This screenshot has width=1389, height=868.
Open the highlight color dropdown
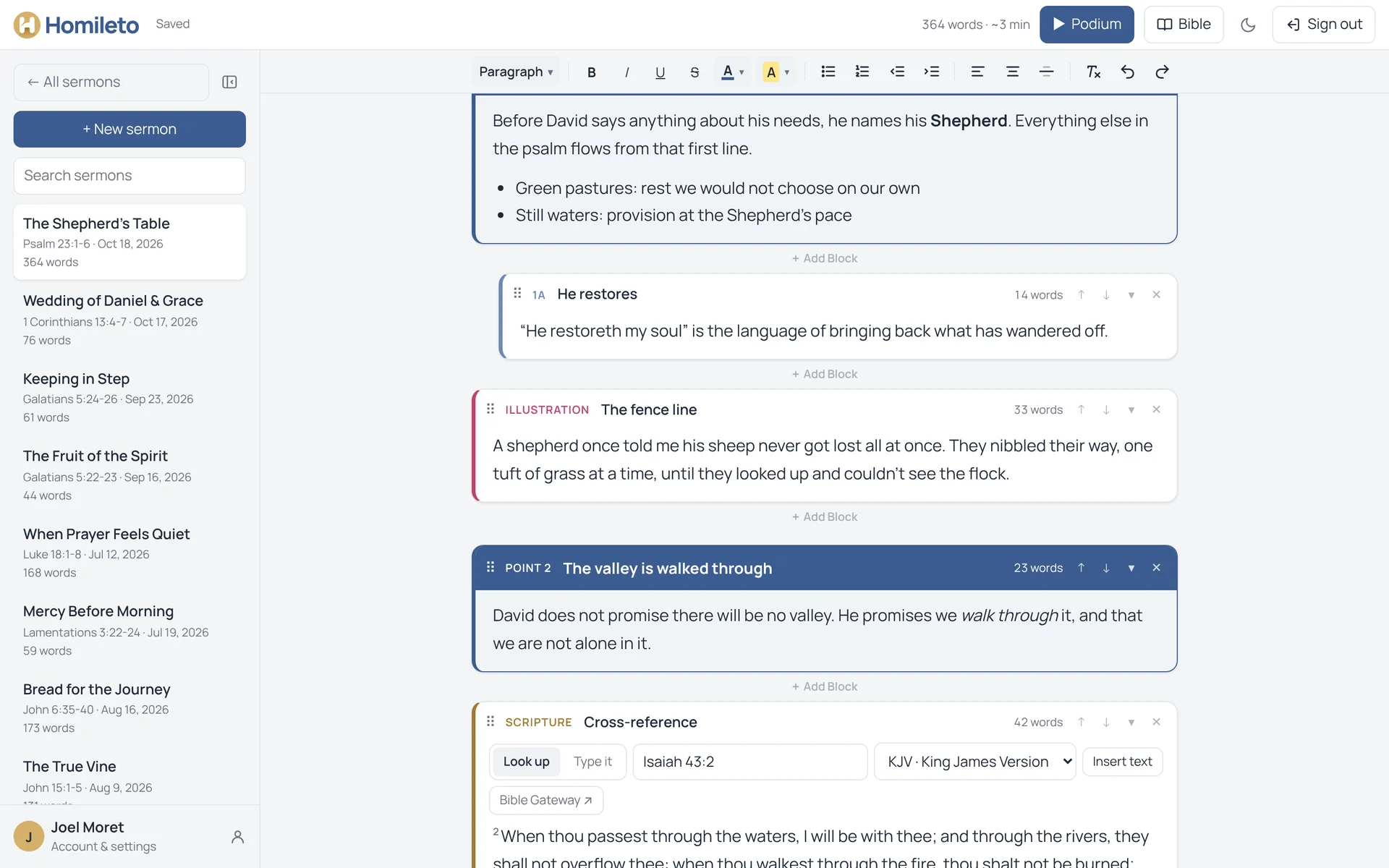(776, 72)
